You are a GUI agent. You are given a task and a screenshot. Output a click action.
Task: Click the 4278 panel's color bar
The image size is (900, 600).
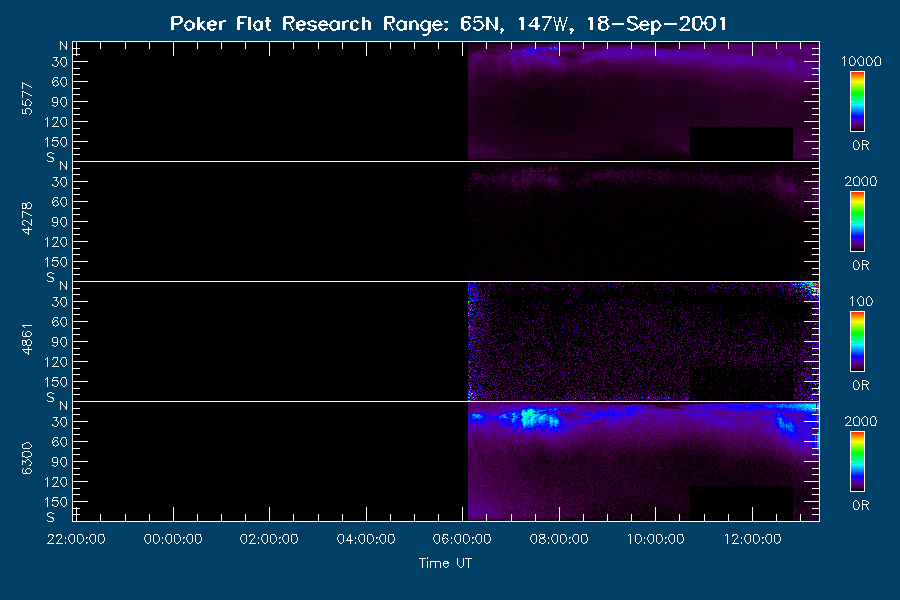tap(858, 221)
